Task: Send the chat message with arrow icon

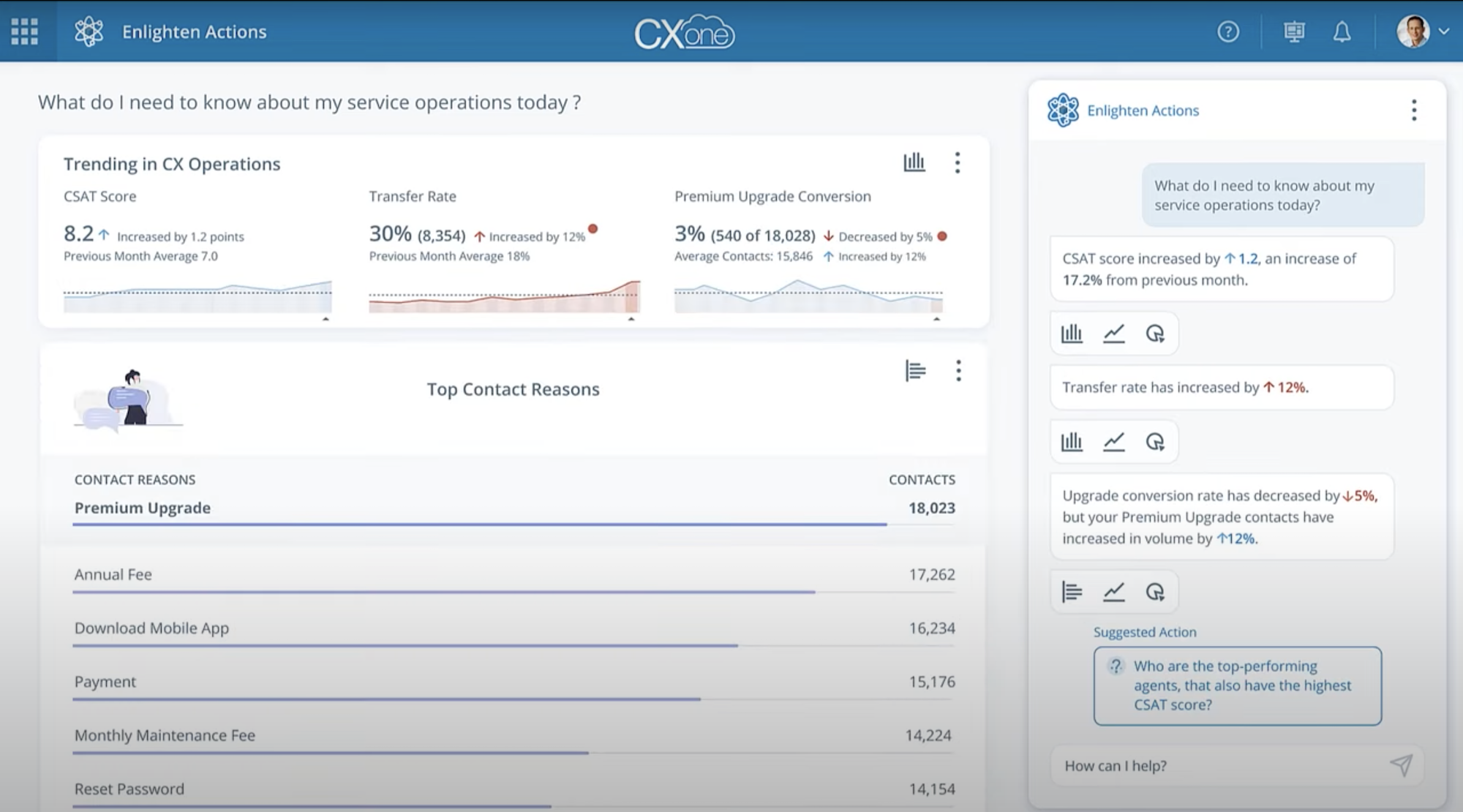Action: [x=1401, y=765]
